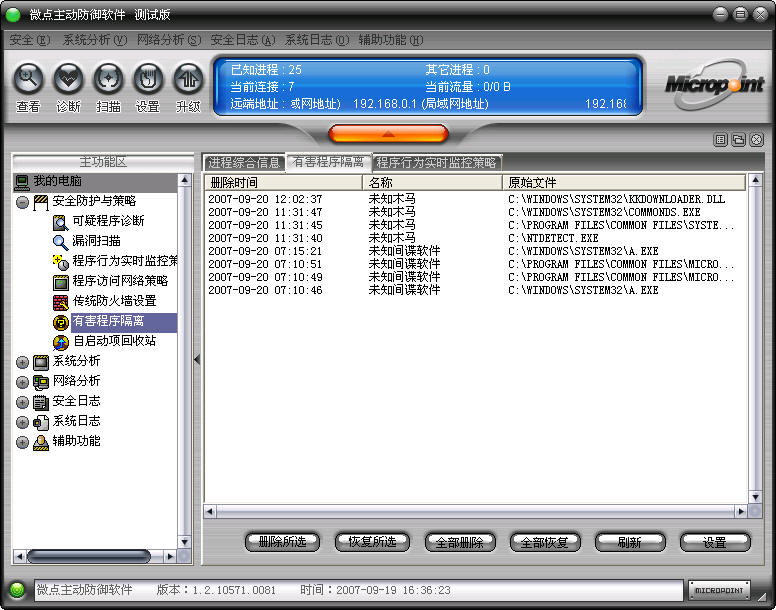Screen dimensions: 776x610
Task: Open the 自启动项回收站 icon
Action: [60, 342]
